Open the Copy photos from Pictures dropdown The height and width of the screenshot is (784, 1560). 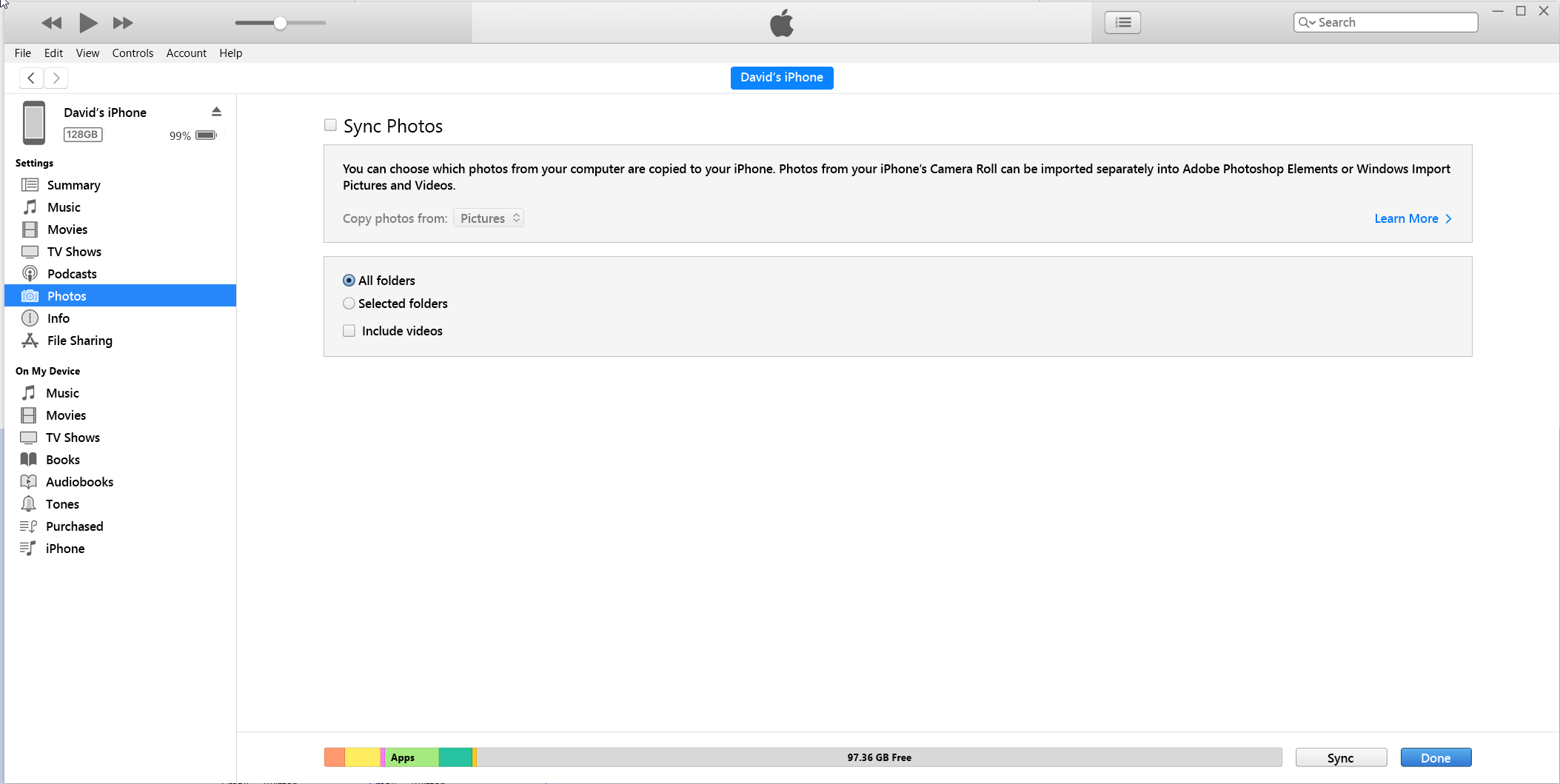coord(489,218)
